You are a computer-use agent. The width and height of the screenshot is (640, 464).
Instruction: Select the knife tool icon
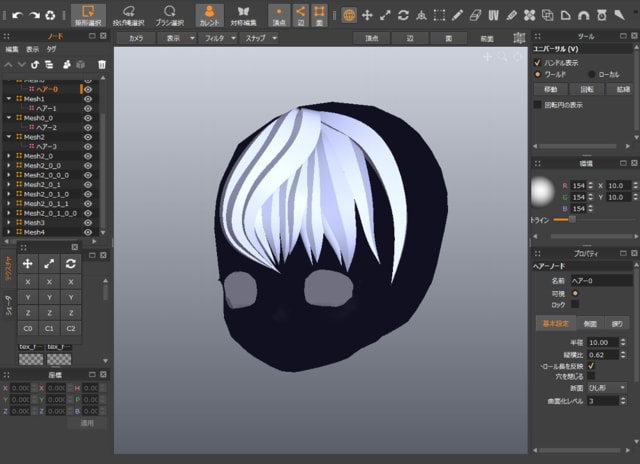point(620,16)
